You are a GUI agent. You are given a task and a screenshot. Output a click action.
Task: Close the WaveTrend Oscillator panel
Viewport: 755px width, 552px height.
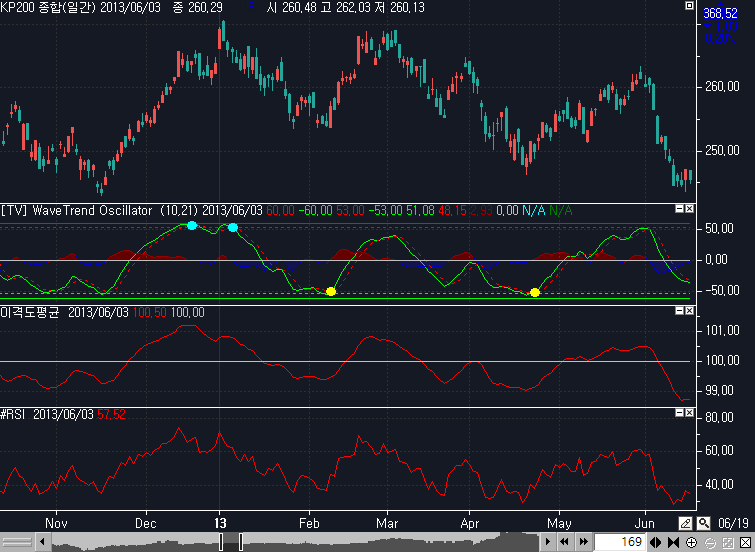point(689,210)
